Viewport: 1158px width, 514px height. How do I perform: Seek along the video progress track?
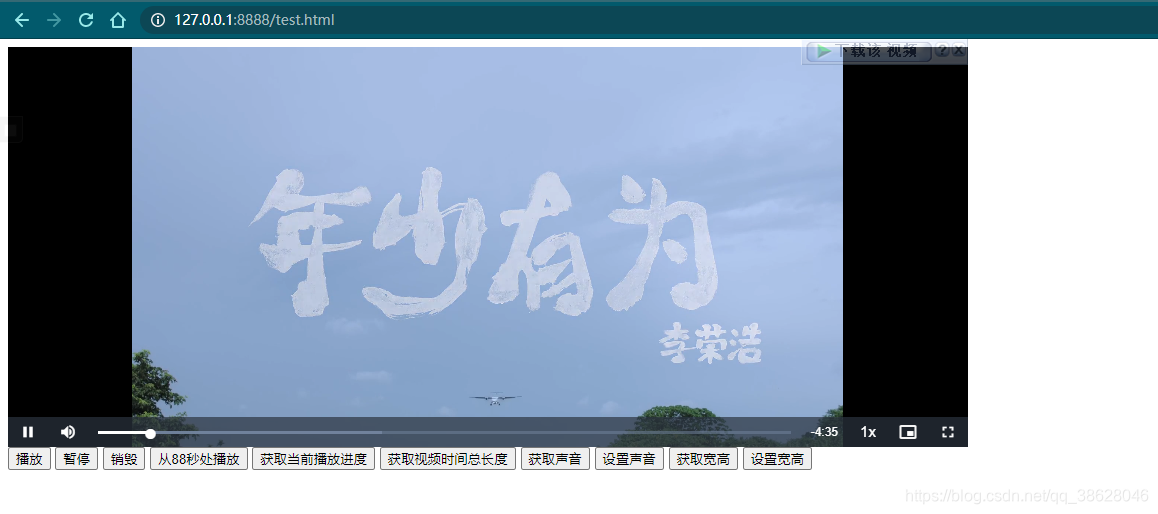(x=445, y=433)
